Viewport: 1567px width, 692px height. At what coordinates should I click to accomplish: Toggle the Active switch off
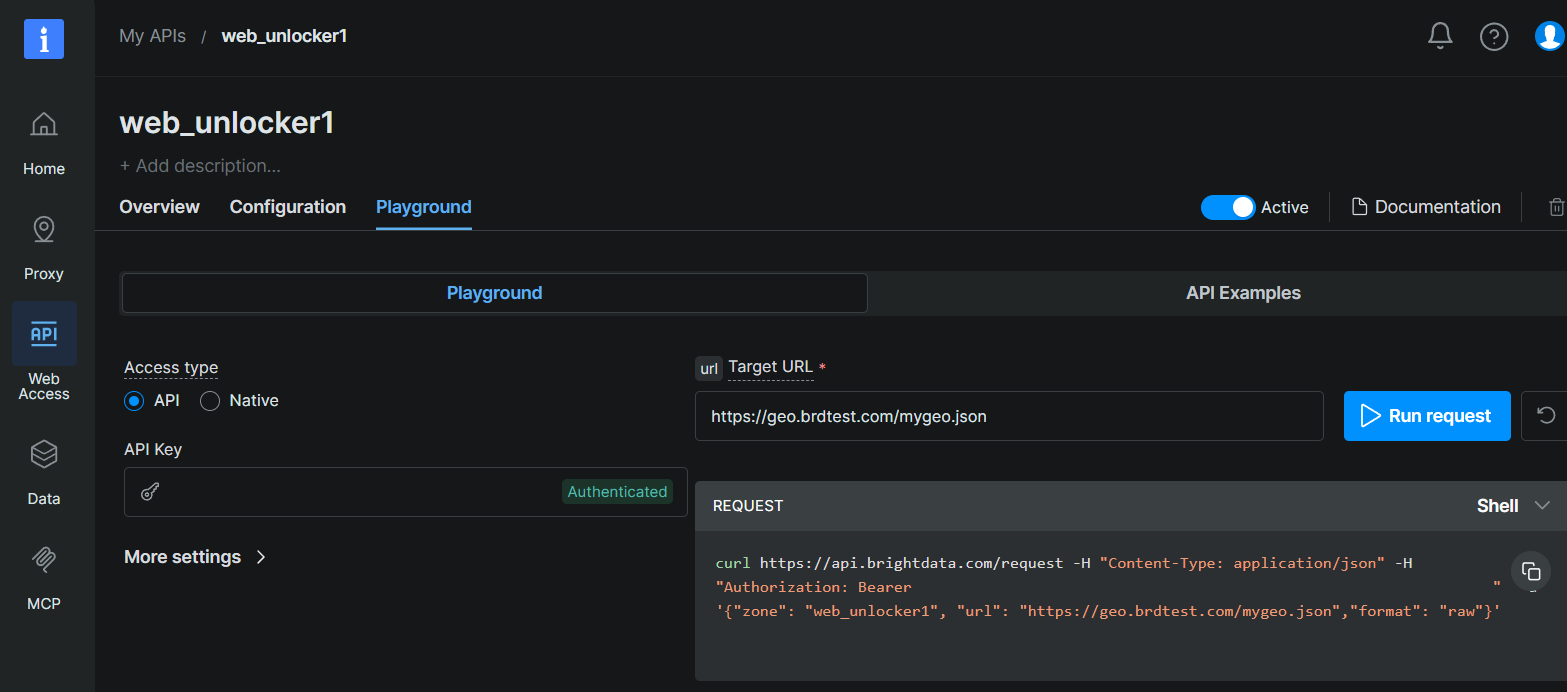coord(1228,207)
